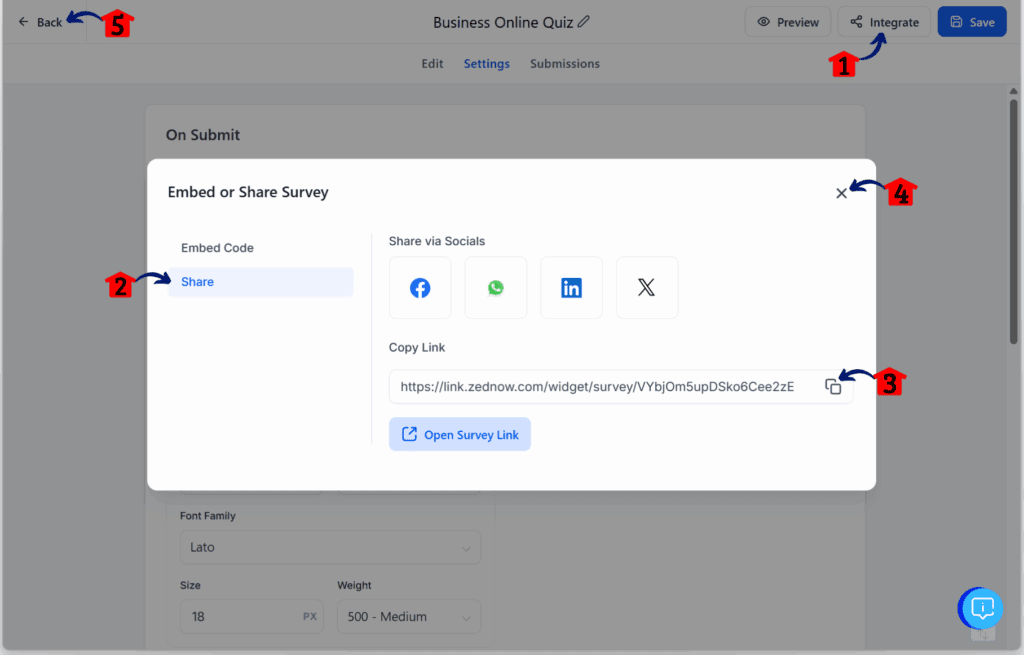Share survey via Facebook icon
1024x655 pixels.
coord(420,287)
